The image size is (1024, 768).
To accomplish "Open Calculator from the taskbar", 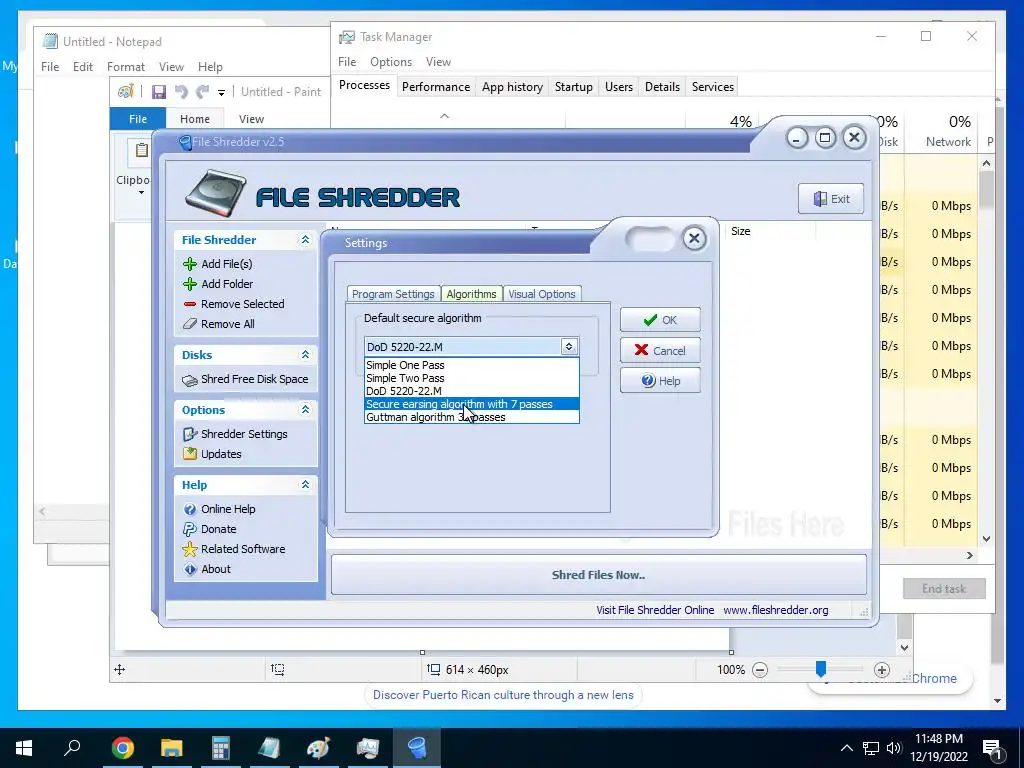I will (221, 748).
